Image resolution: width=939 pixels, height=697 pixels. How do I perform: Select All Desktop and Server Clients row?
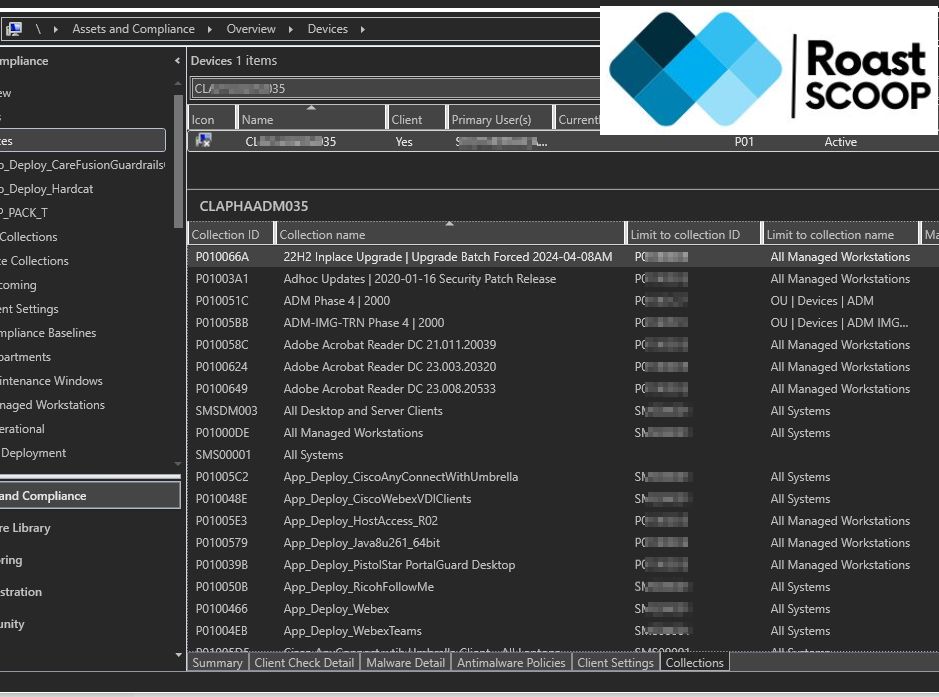[x=563, y=411]
